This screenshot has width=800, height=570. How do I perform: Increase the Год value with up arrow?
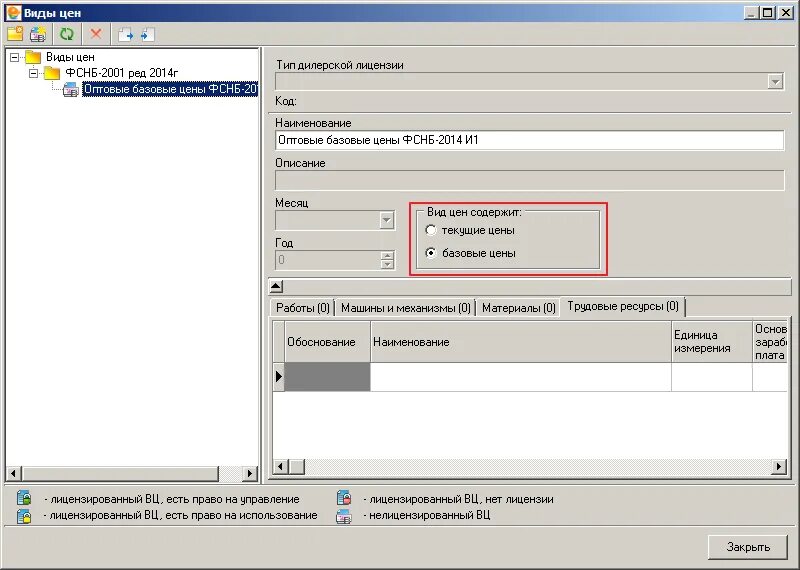[387, 255]
